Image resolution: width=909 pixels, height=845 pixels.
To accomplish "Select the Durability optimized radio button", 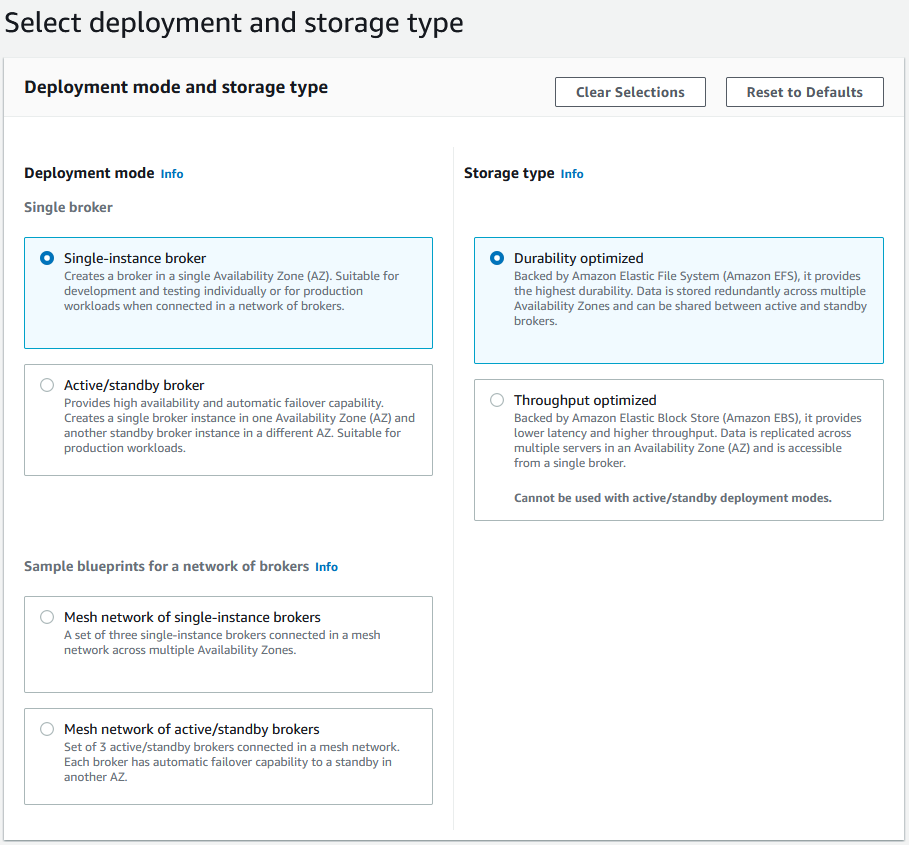I will coord(497,258).
